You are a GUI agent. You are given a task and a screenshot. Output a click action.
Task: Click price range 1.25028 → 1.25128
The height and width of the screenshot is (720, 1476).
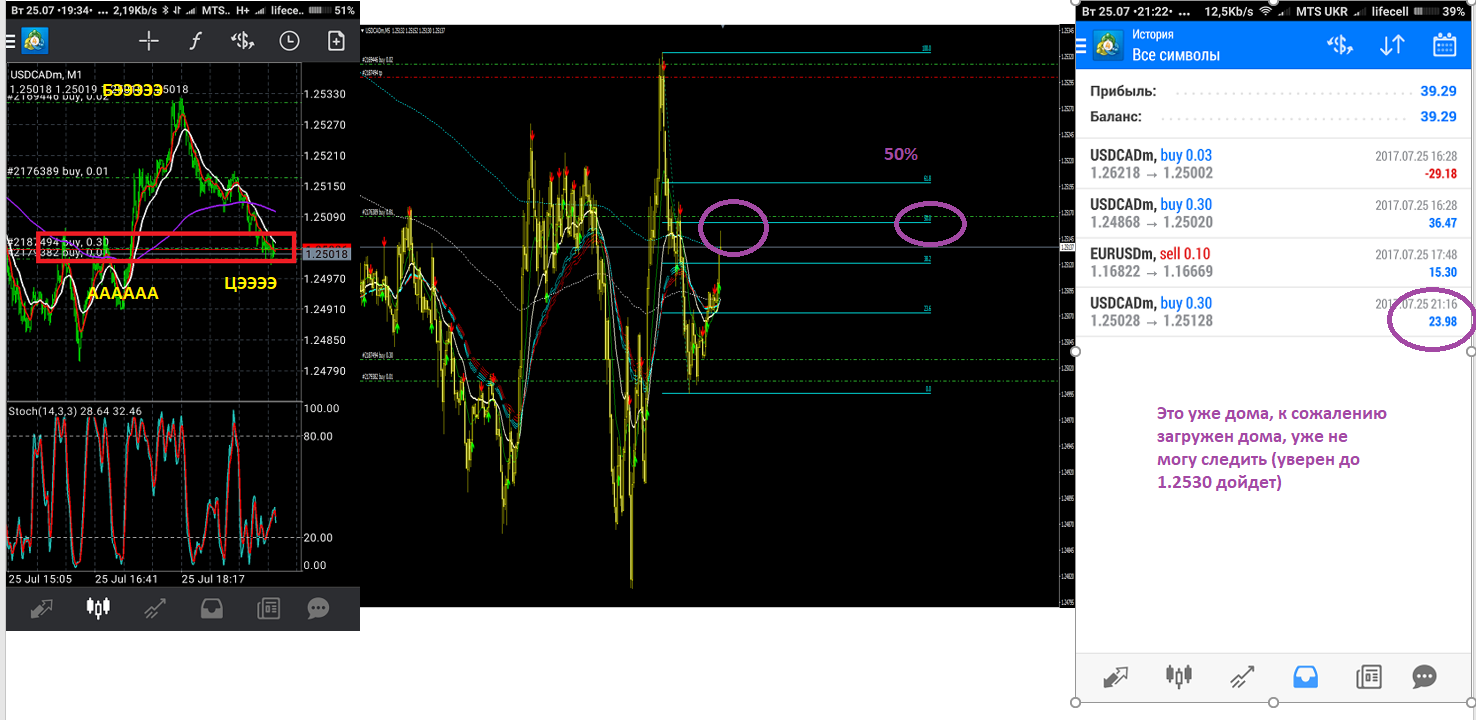1150,321
